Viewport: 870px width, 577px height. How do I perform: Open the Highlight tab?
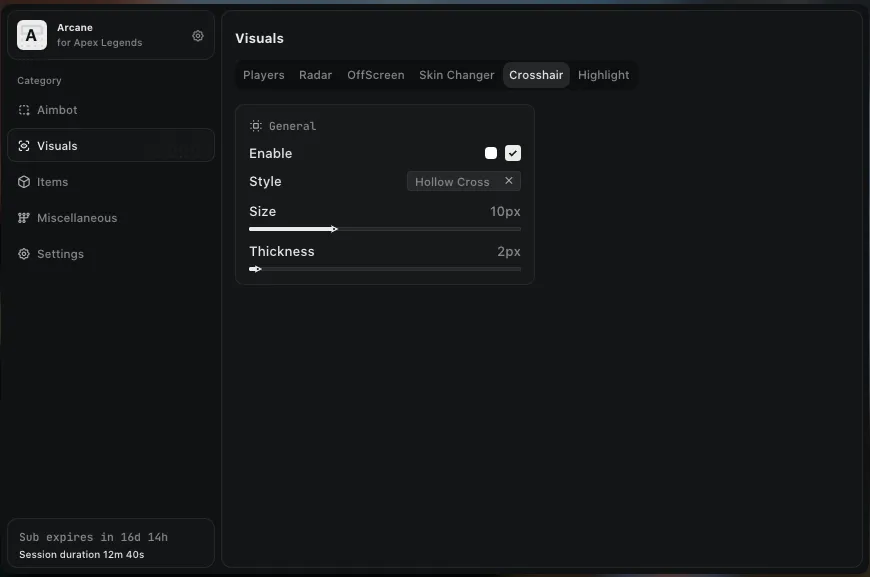pos(603,75)
